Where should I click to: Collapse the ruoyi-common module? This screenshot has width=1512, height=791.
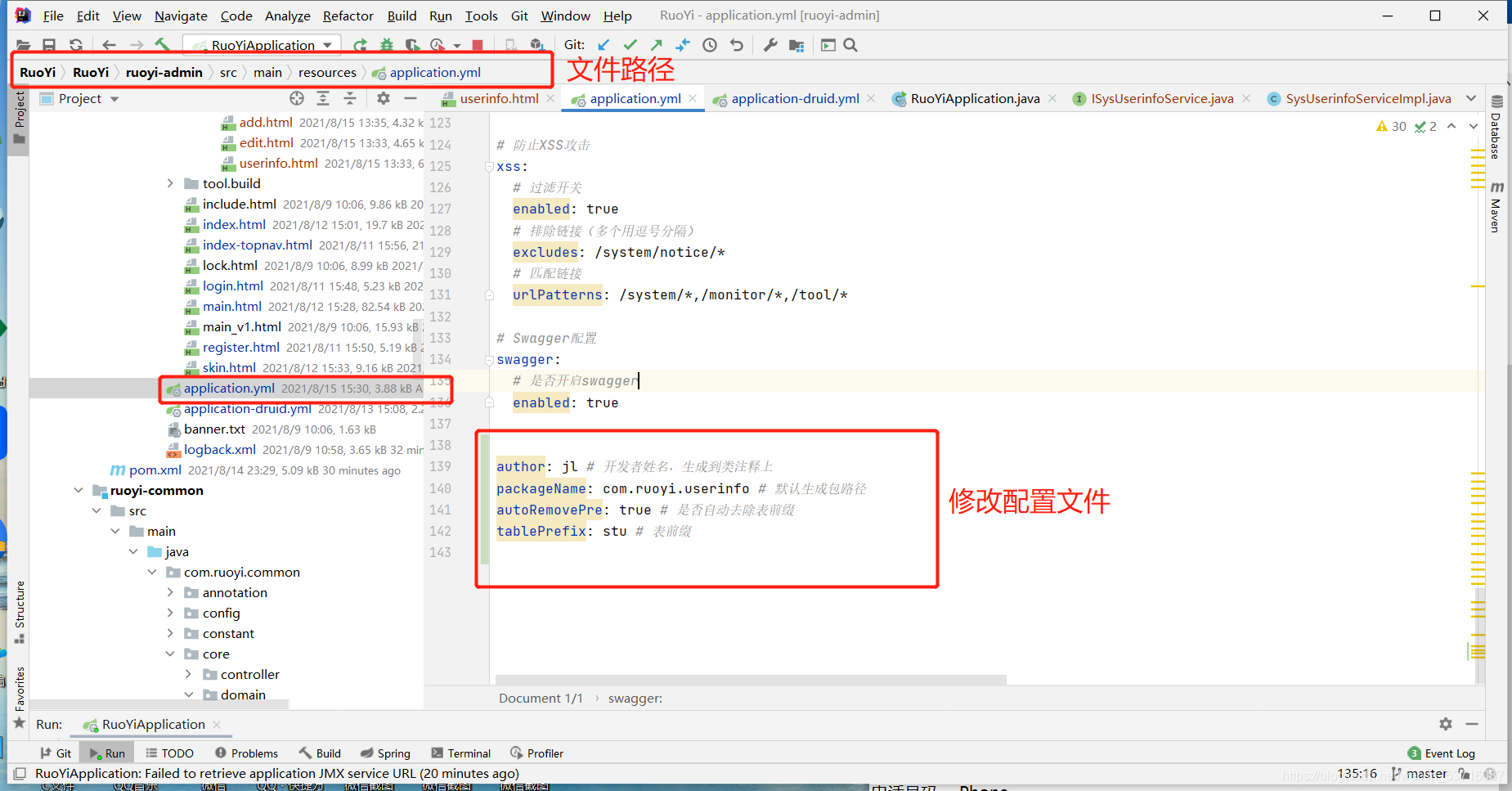pos(79,490)
